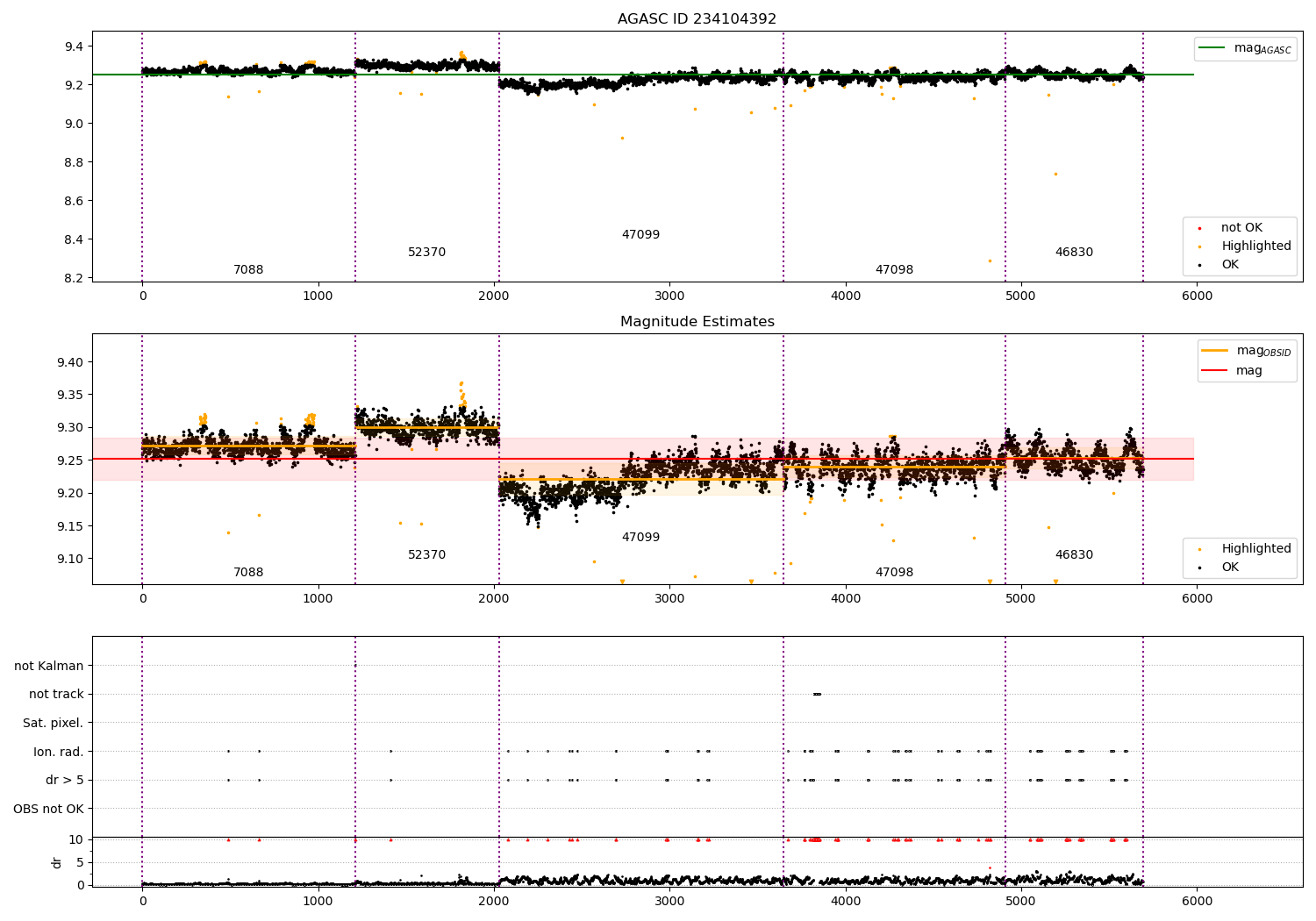Click the title 'AGASC ID 234104392'
Viewport: 1316px width, 921px height.
pyautogui.click(x=697, y=19)
